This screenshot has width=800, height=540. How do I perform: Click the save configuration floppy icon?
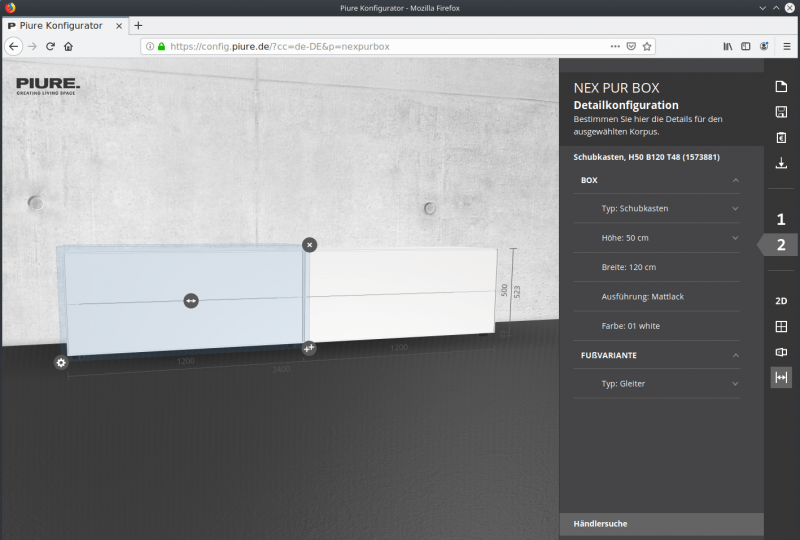pos(781,112)
